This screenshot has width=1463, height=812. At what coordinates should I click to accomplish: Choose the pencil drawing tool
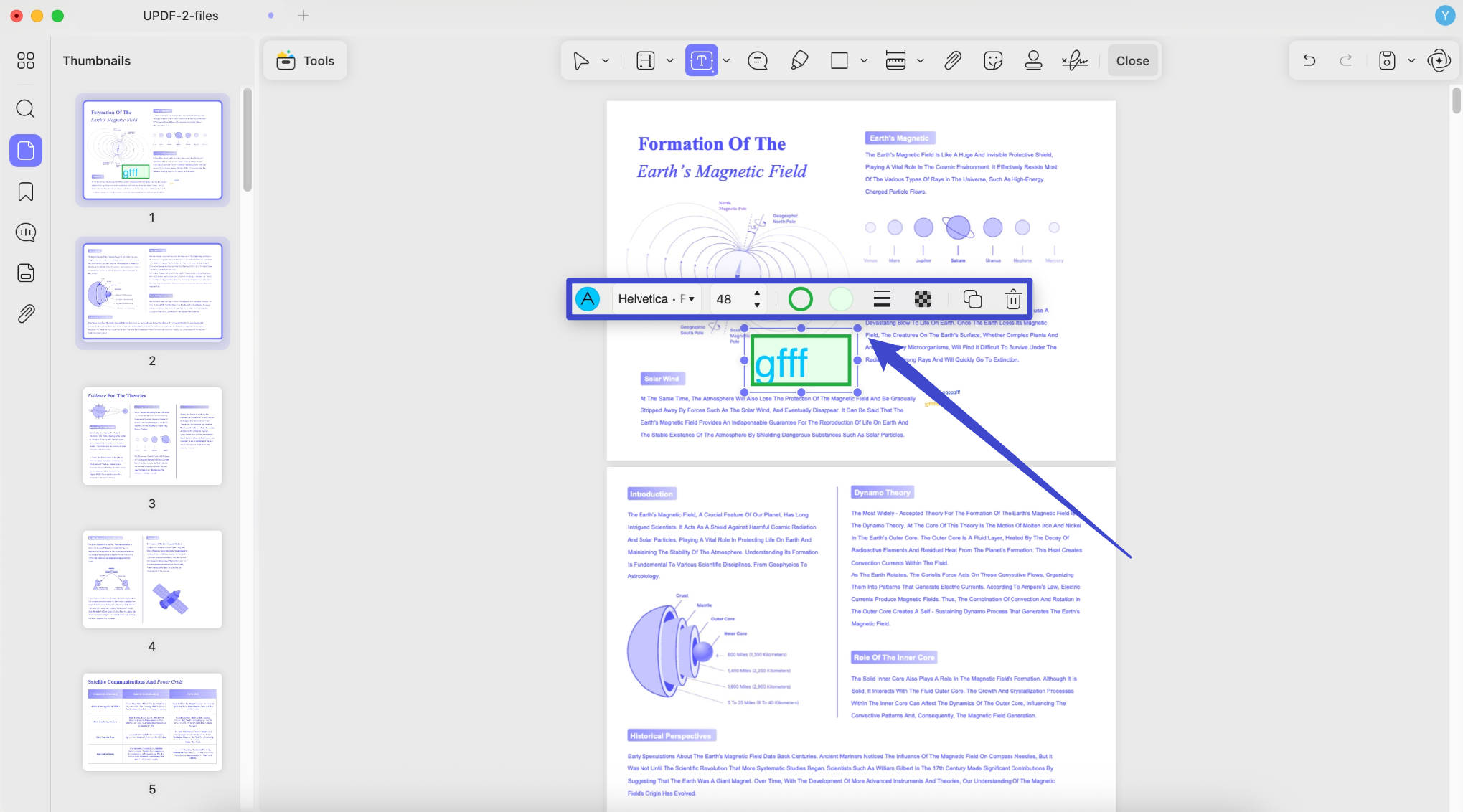point(799,61)
